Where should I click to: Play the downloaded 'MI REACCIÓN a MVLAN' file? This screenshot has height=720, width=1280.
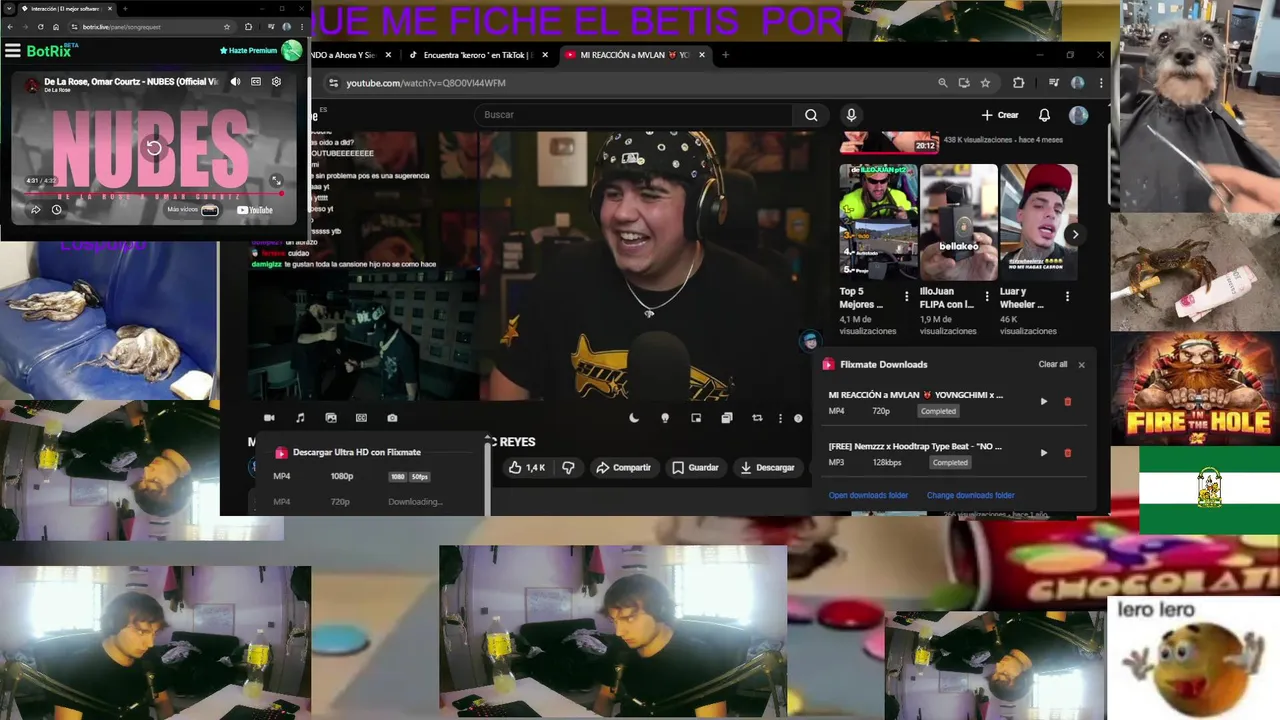(1044, 402)
